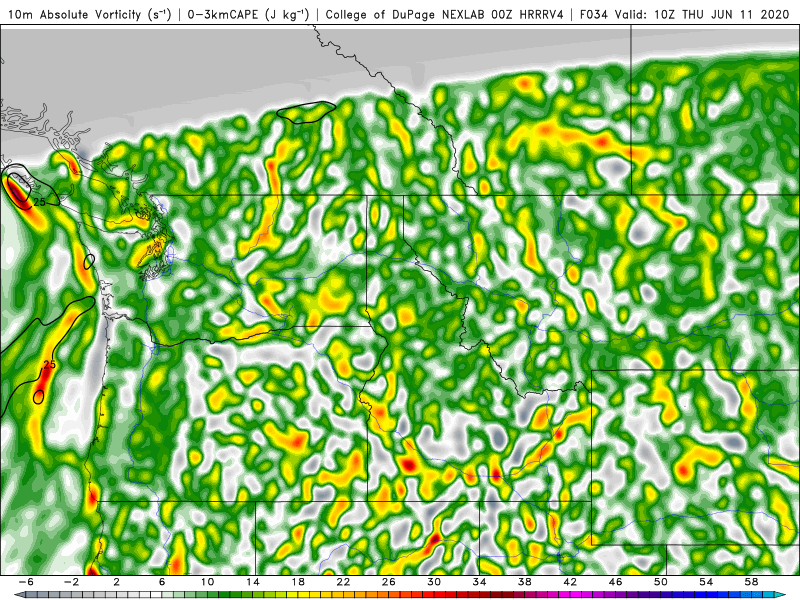The width and height of the screenshot is (800, 600).
Task: Click the colorbar's left gray arrow end
Action: pos(19,595)
